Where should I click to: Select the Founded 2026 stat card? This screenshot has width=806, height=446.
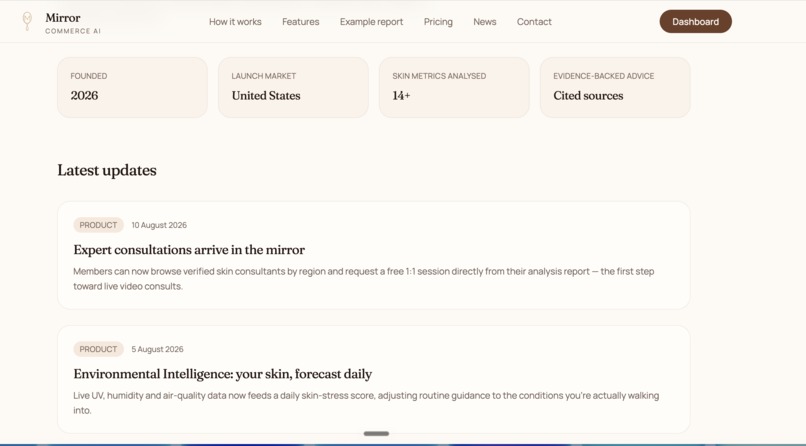tap(133, 87)
